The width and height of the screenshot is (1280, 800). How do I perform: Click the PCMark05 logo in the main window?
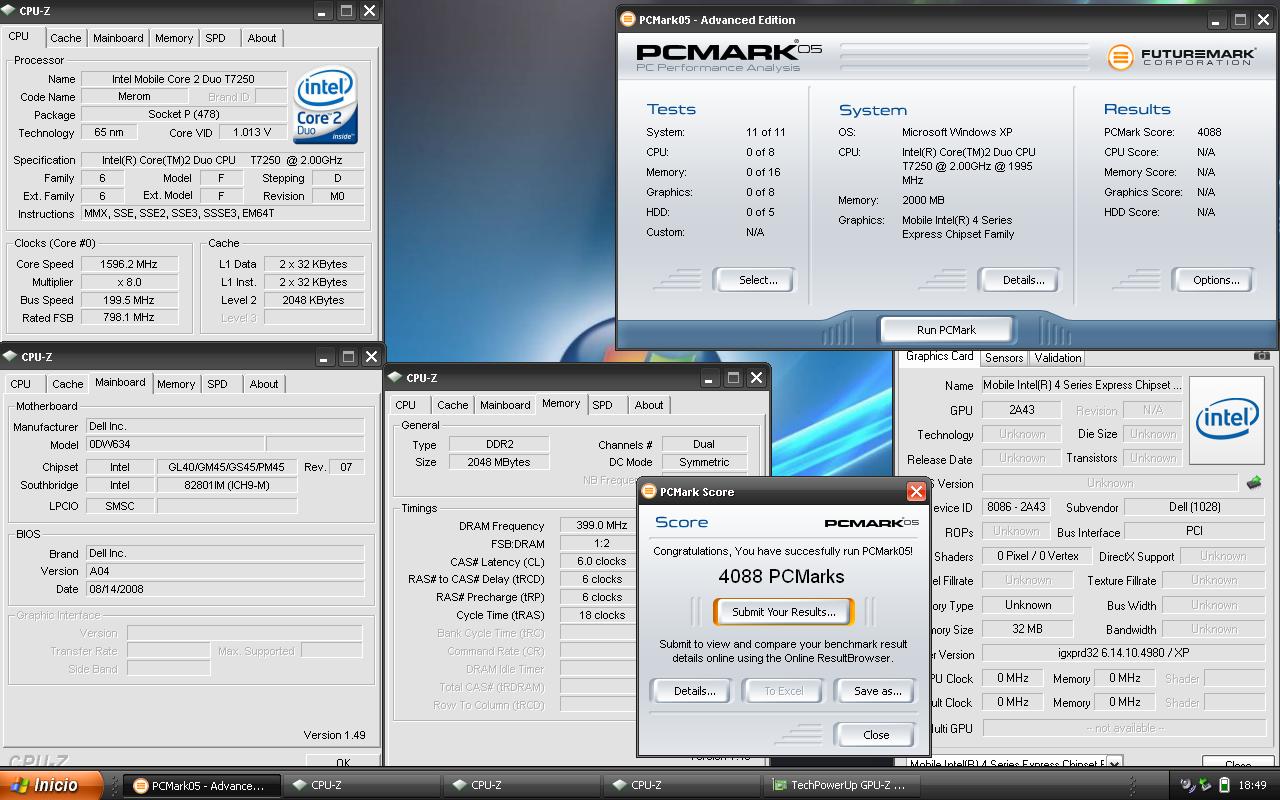pos(729,55)
